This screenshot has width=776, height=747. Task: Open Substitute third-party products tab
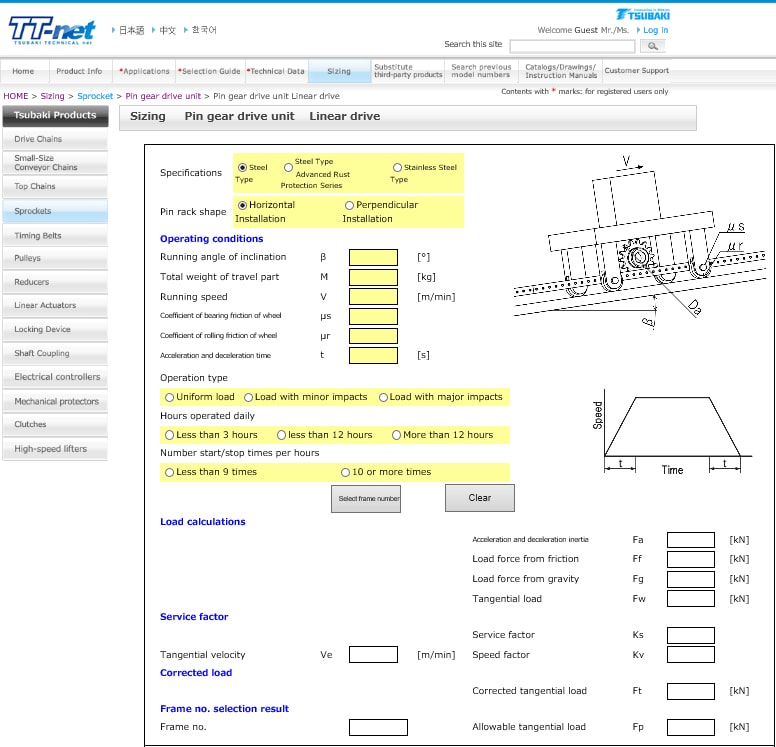click(x=408, y=71)
